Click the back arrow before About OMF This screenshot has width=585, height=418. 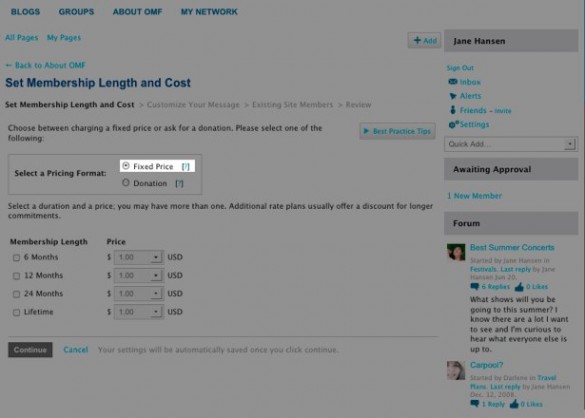9,65
